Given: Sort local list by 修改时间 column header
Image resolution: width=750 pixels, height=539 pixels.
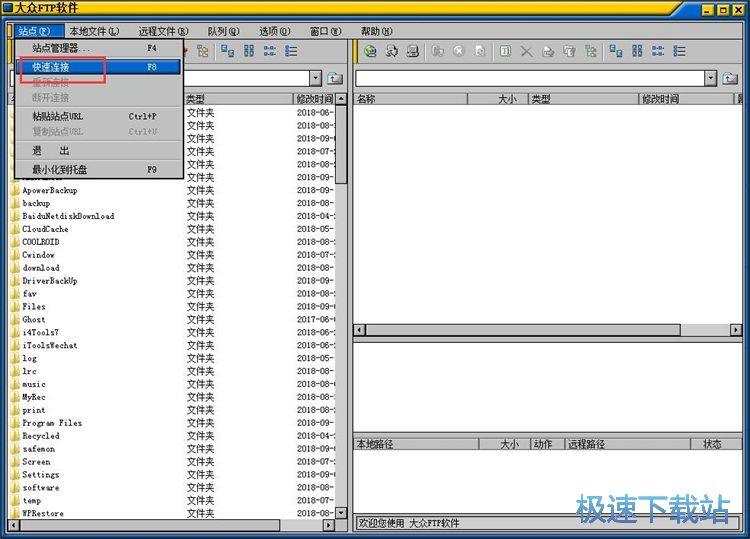Looking at the screenshot, I should (313, 99).
